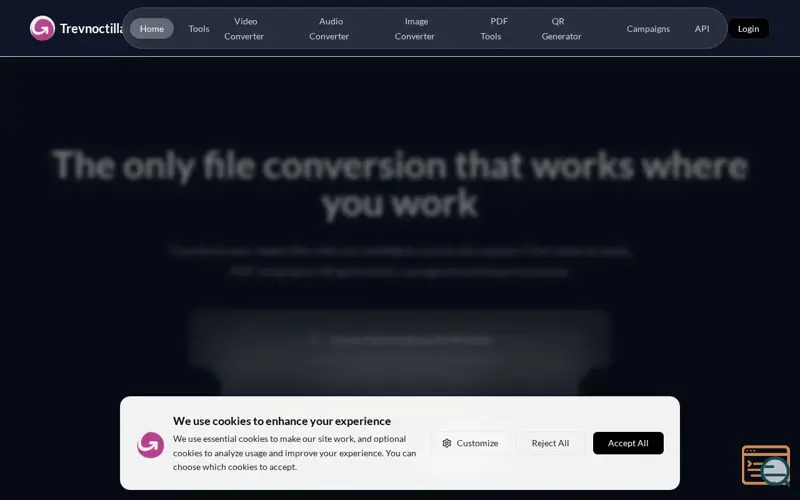Click the Trevnoctilla logo icon in header
Screen dimensions: 800x500
[x=42, y=28]
